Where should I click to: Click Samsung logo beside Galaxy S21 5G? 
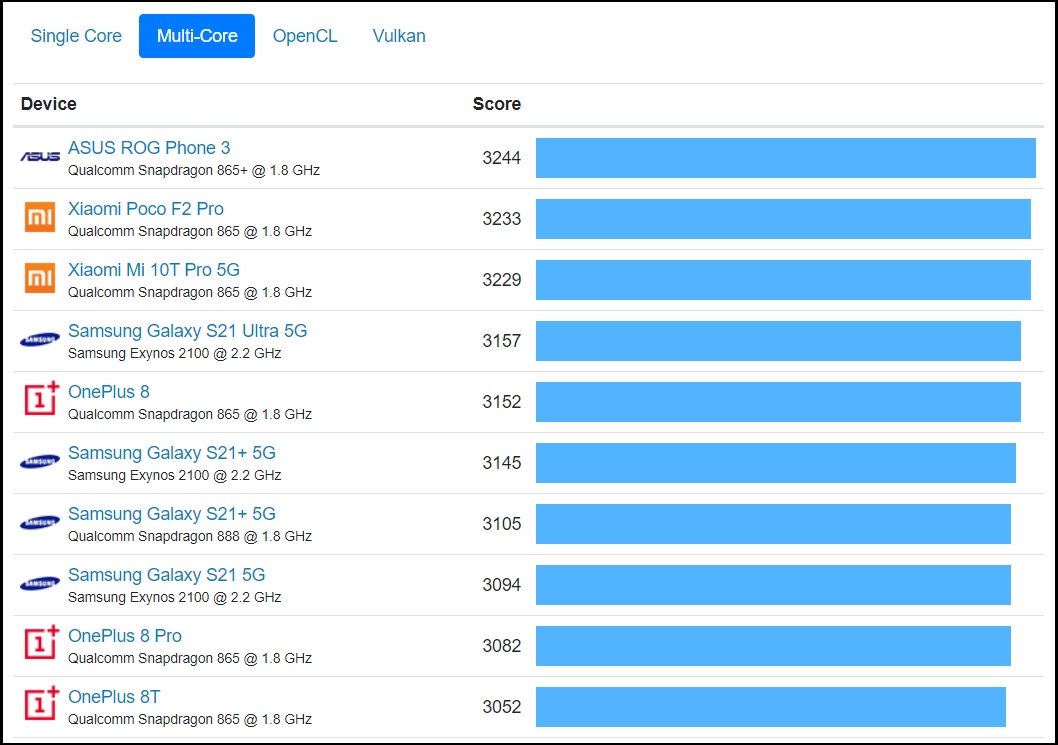point(40,584)
